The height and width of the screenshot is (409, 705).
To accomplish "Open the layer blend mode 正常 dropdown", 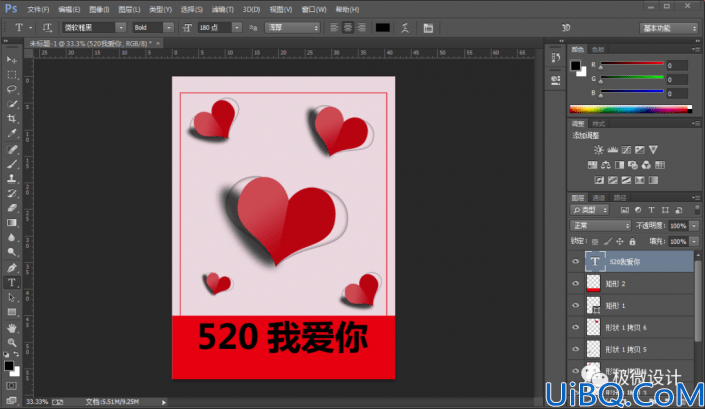I will point(600,226).
